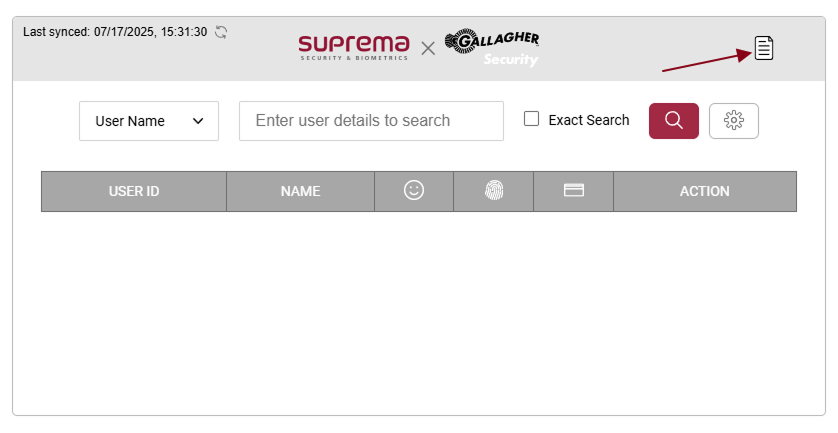Screen dimensions: 838x433
Task: Click the chevron arrow beside User Name
Action: 198,121
